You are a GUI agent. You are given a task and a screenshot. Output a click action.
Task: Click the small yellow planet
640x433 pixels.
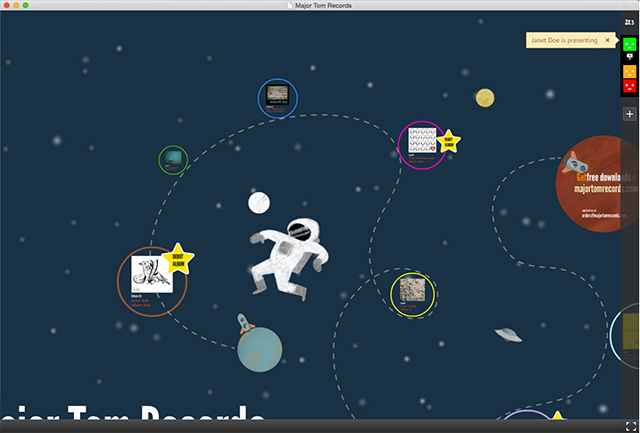(x=485, y=98)
